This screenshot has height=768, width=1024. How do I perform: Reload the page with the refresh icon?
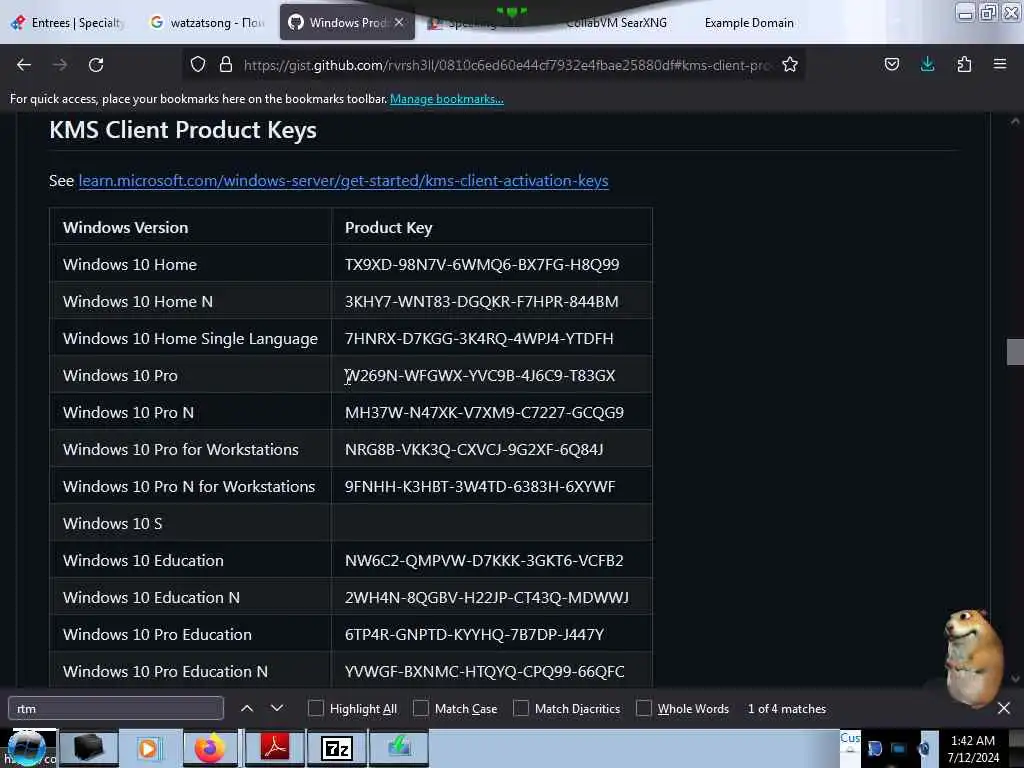tap(96, 65)
